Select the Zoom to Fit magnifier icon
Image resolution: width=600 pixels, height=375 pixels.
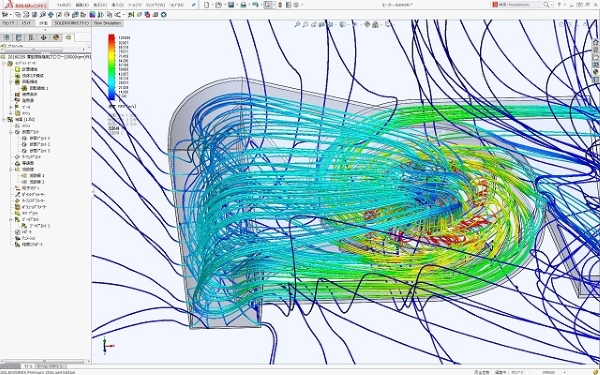297,24
